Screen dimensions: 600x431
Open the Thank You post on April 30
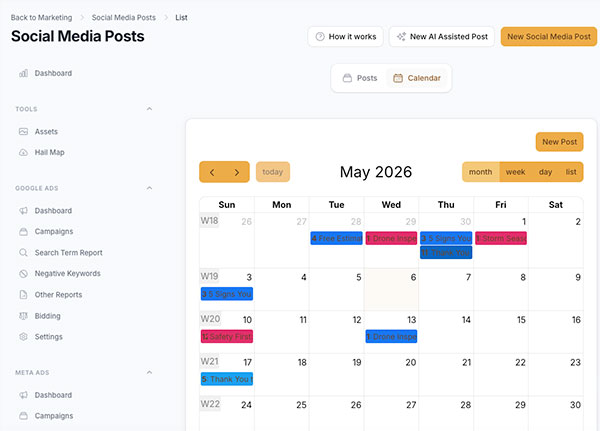point(446,253)
